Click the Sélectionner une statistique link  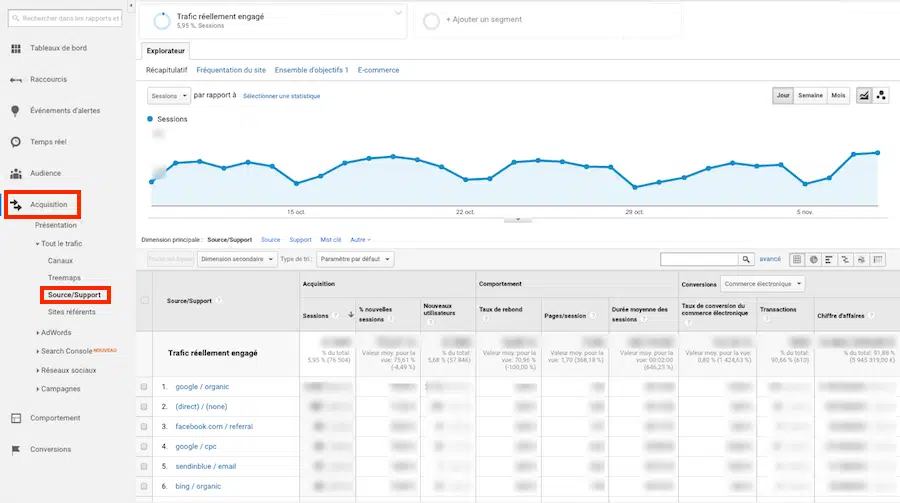click(x=281, y=96)
